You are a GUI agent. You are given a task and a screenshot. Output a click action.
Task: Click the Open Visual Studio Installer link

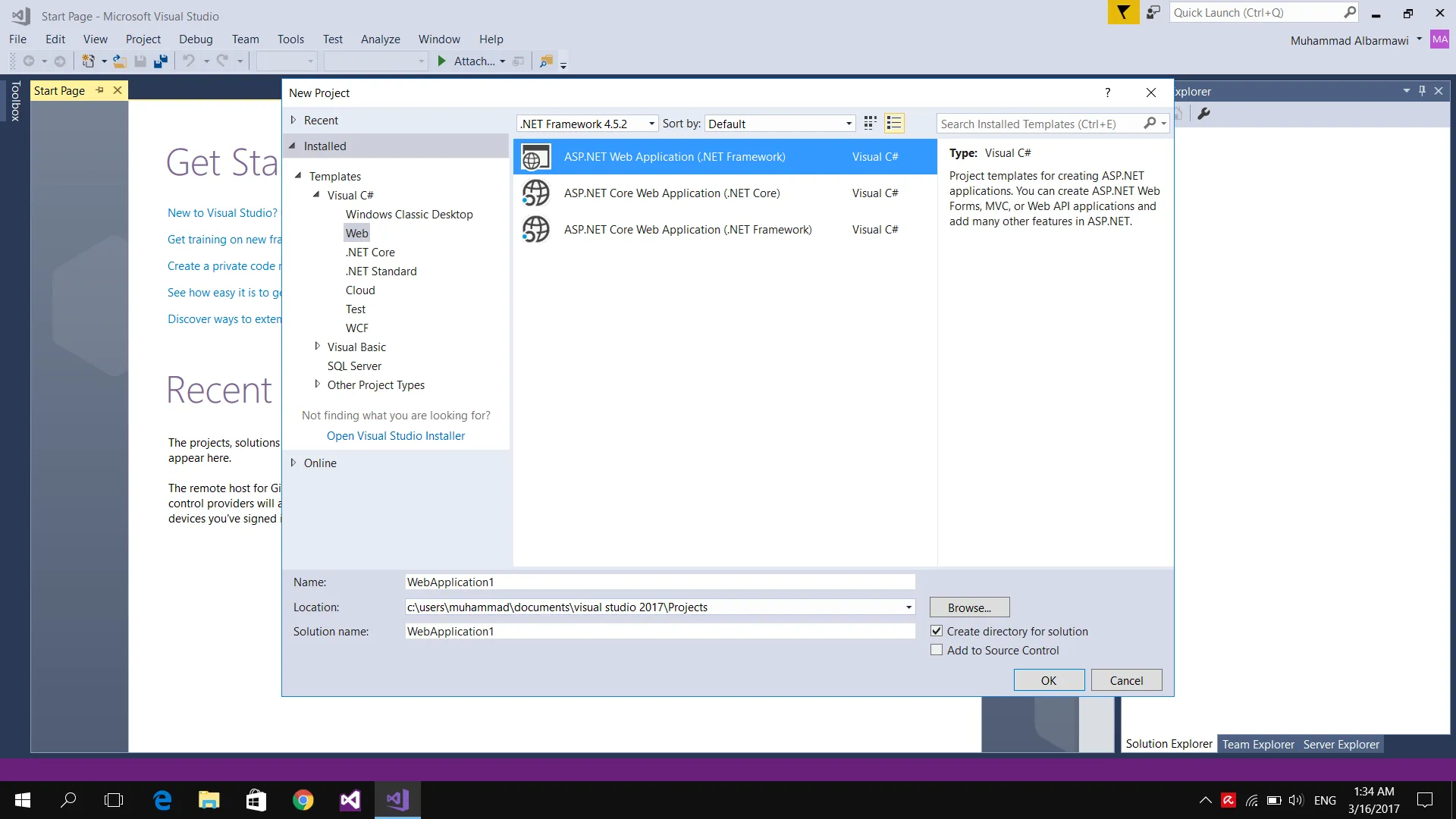click(396, 436)
